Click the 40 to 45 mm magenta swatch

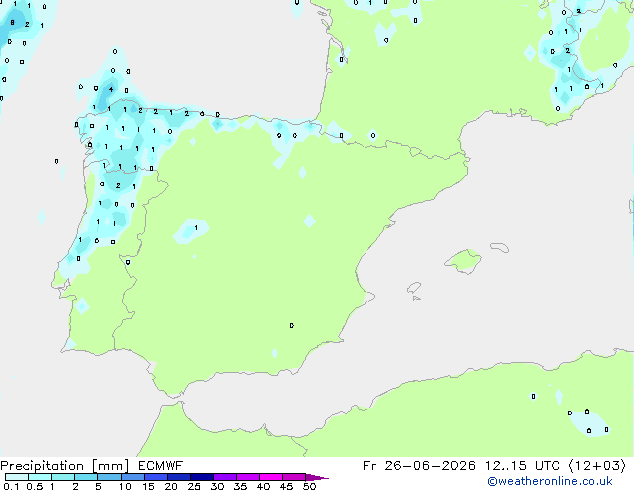pyautogui.click(x=271, y=477)
